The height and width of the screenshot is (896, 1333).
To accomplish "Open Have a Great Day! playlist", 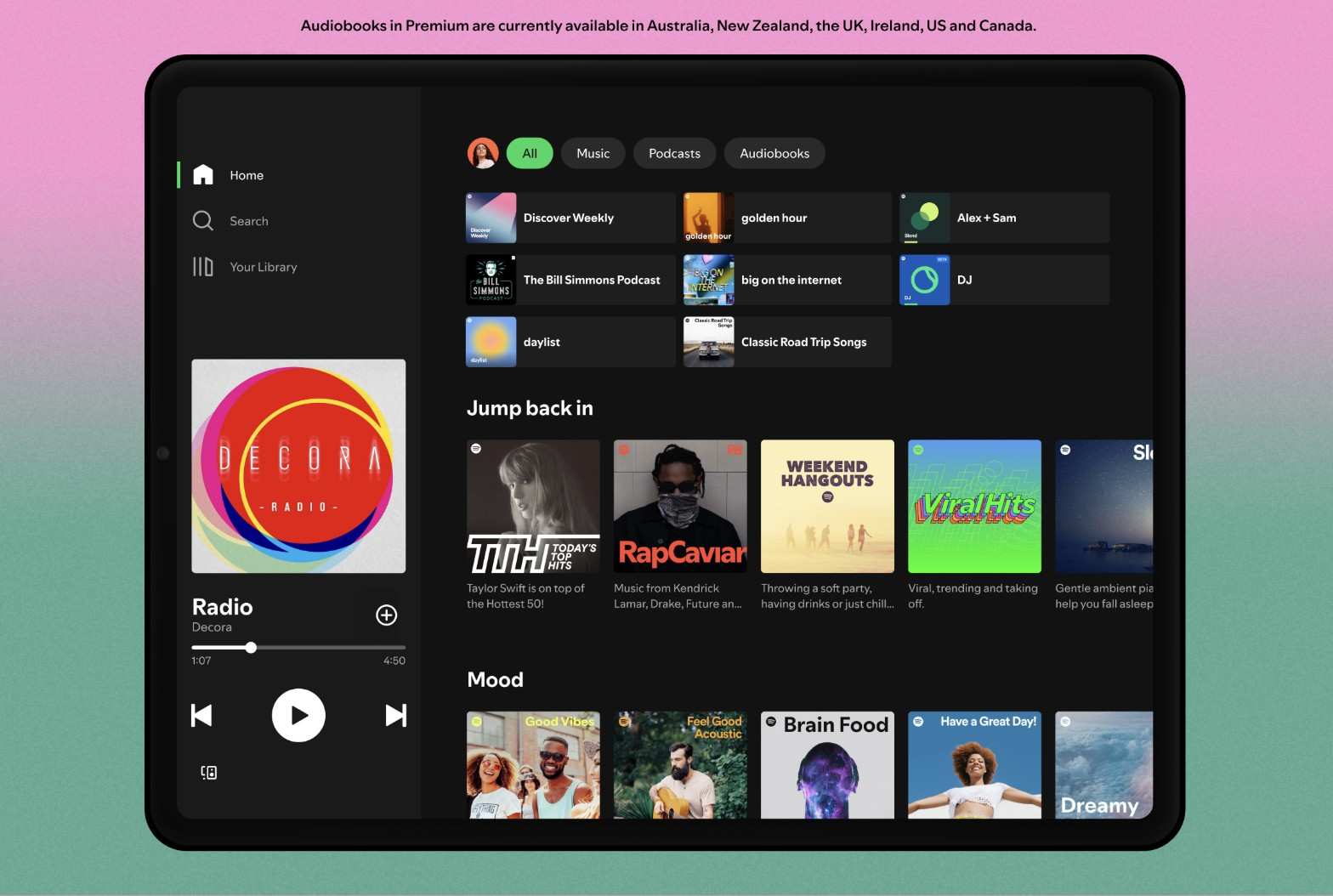I will tap(974, 765).
